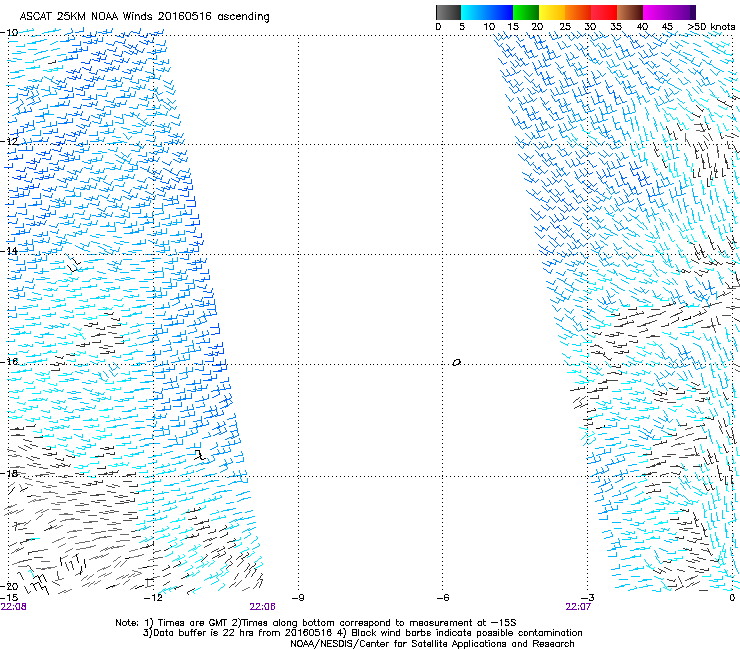Click the note "Times are GMT" line
This screenshot has height=650, width=740.
click(316, 623)
